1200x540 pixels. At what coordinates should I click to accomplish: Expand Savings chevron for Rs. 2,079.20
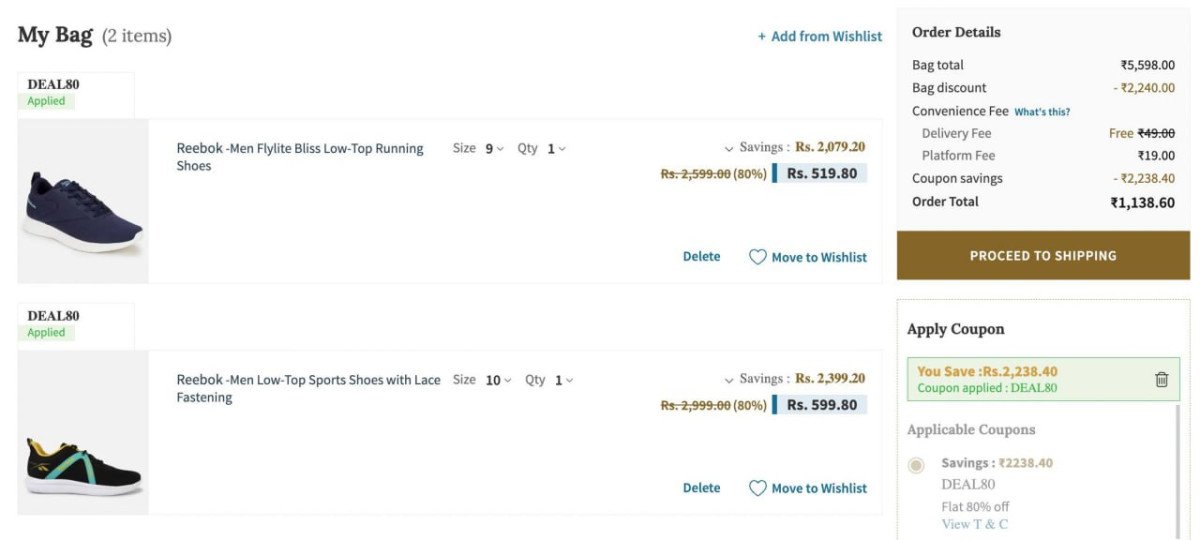(729, 148)
